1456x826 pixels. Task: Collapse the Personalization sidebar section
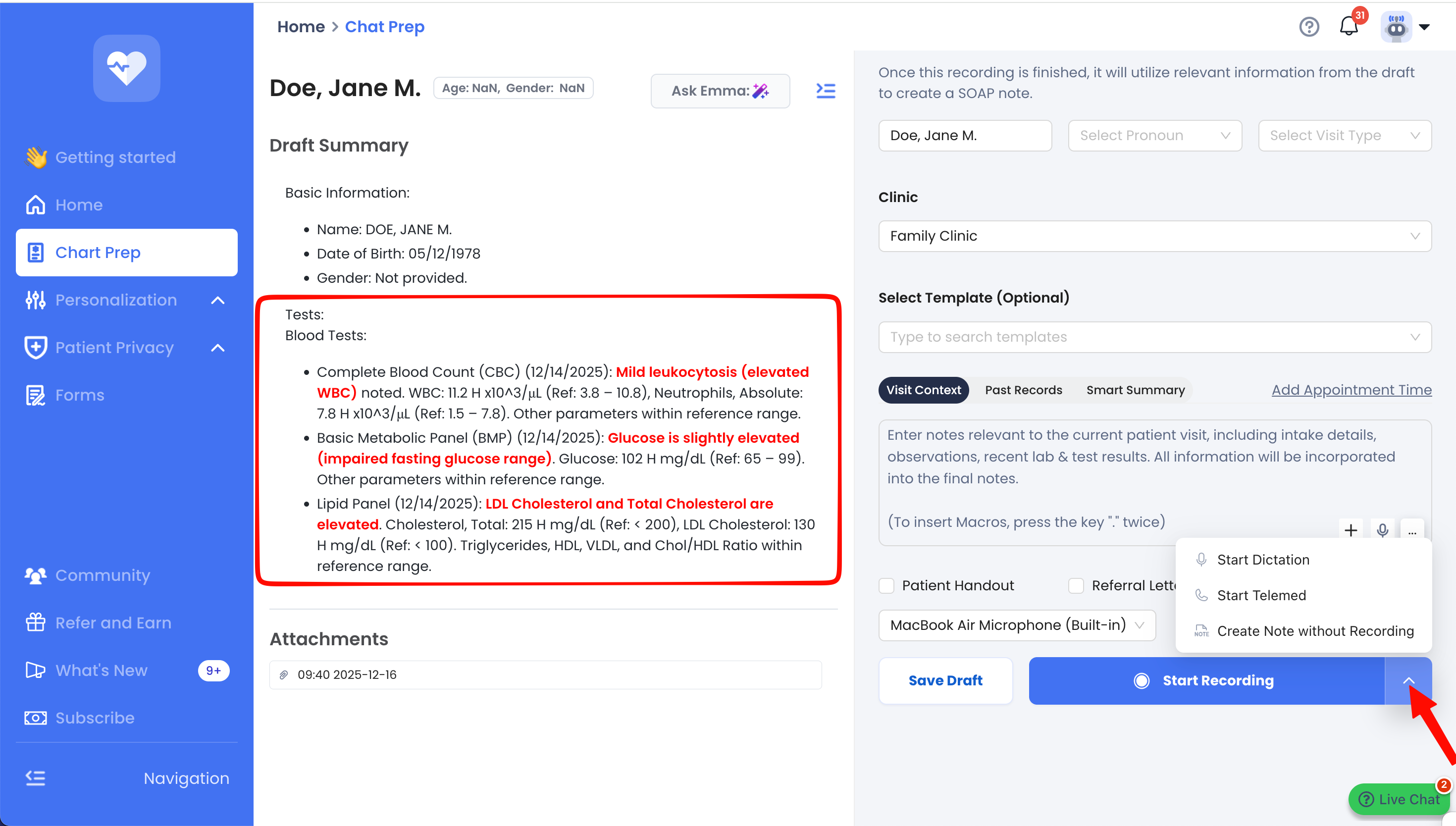[218, 300]
